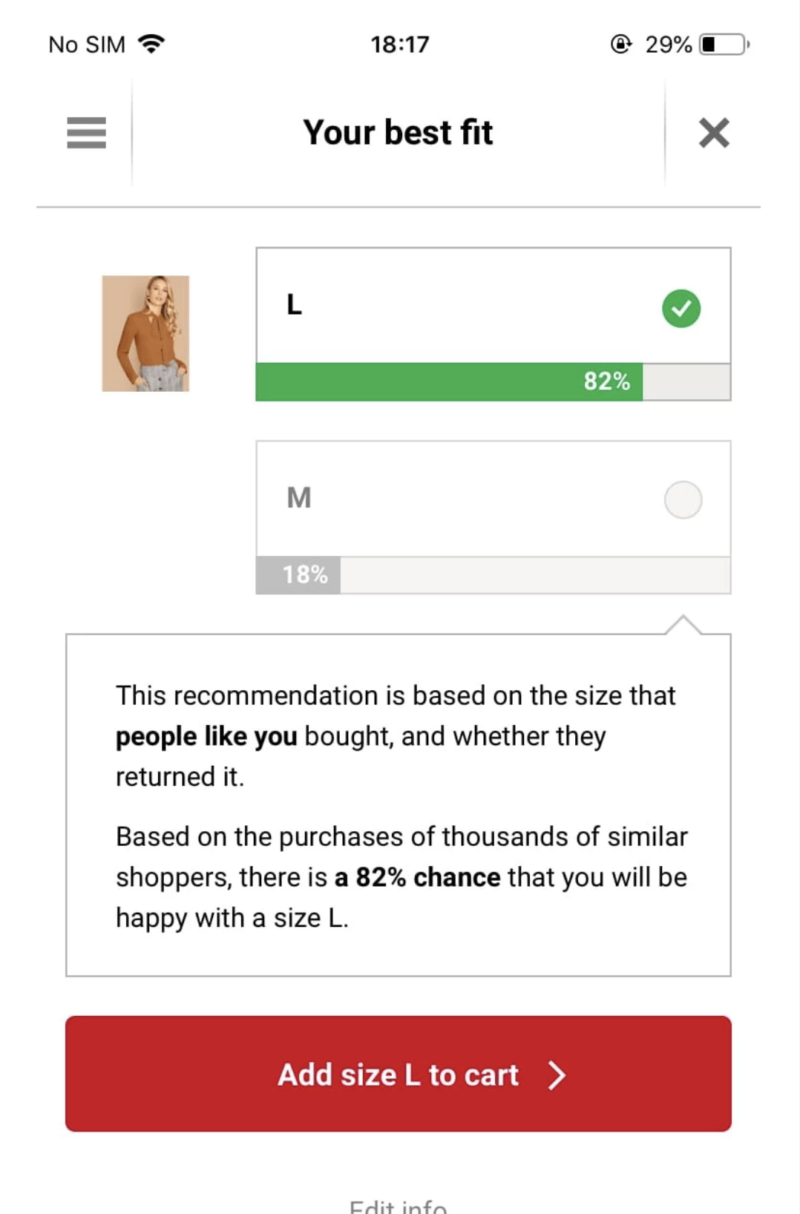
Task: Toggle the M size selection circle
Action: (683, 499)
